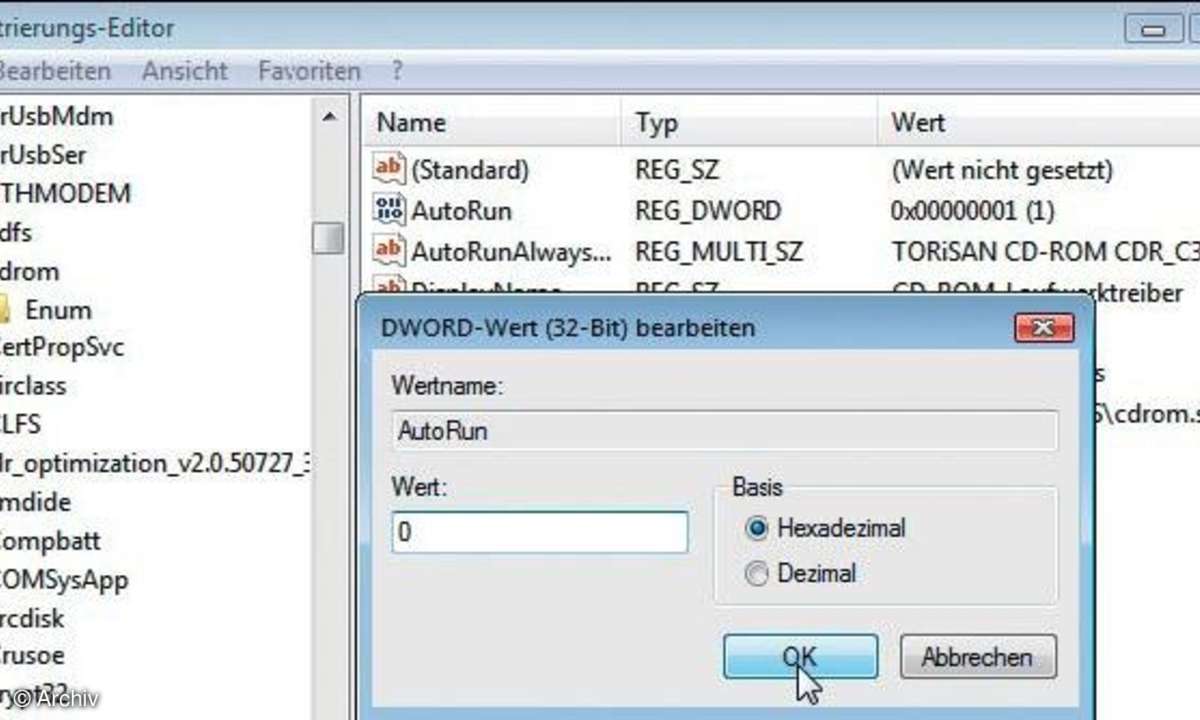Image resolution: width=1200 pixels, height=720 pixels.
Task: Confirm the dialog with OK
Action: coord(801,657)
